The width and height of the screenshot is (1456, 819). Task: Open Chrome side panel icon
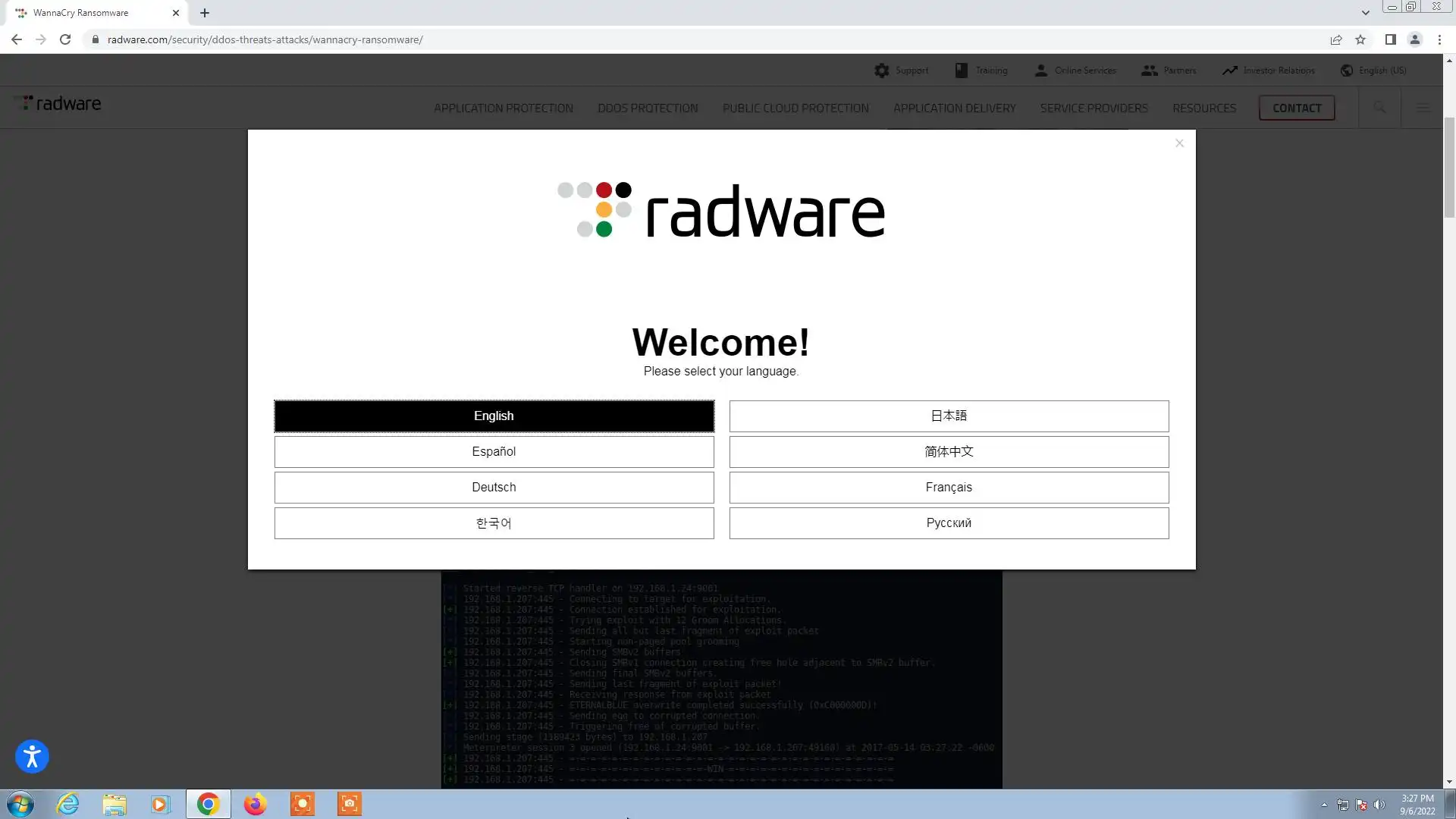1390,39
